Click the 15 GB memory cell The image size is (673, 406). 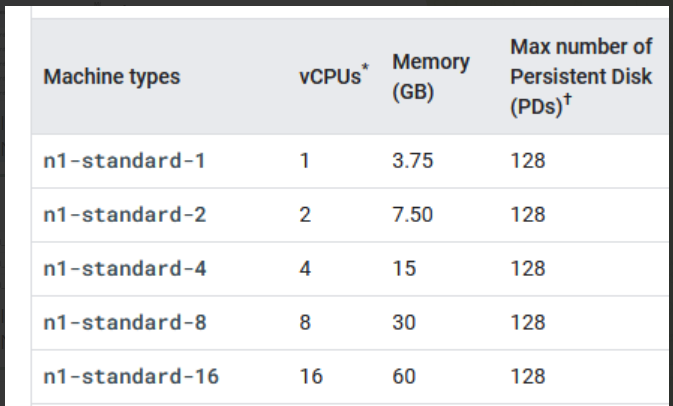click(404, 268)
